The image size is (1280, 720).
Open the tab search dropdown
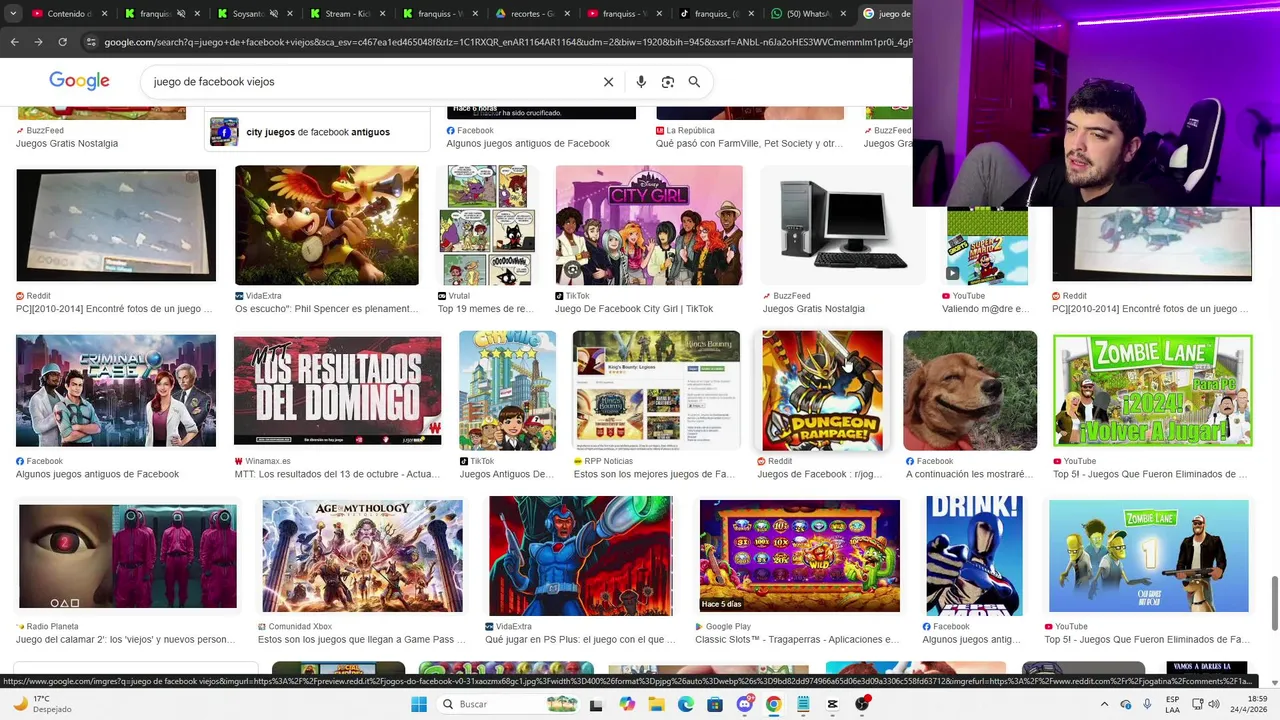coord(11,14)
